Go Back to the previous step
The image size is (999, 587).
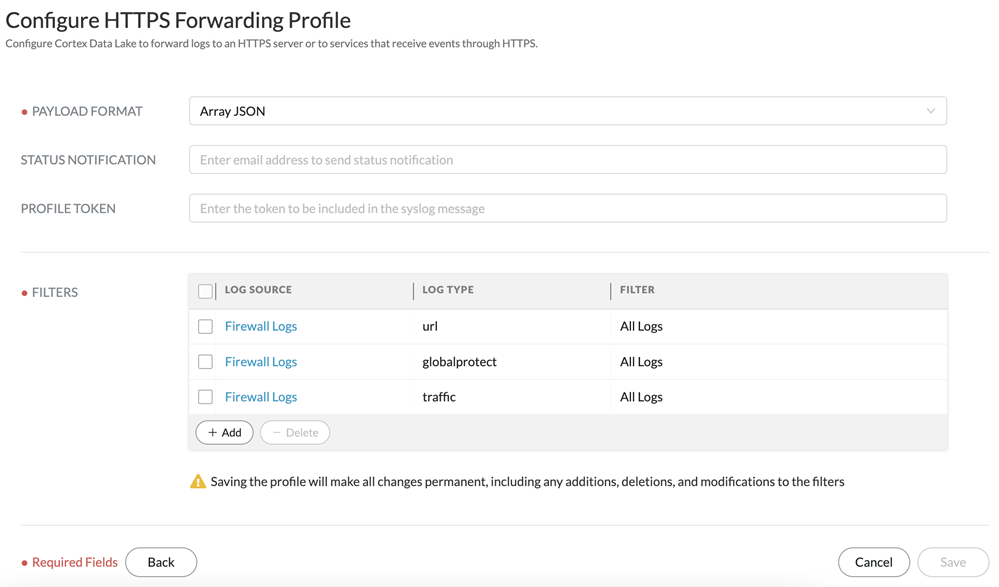pyautogui.click(x=161, y=562)
